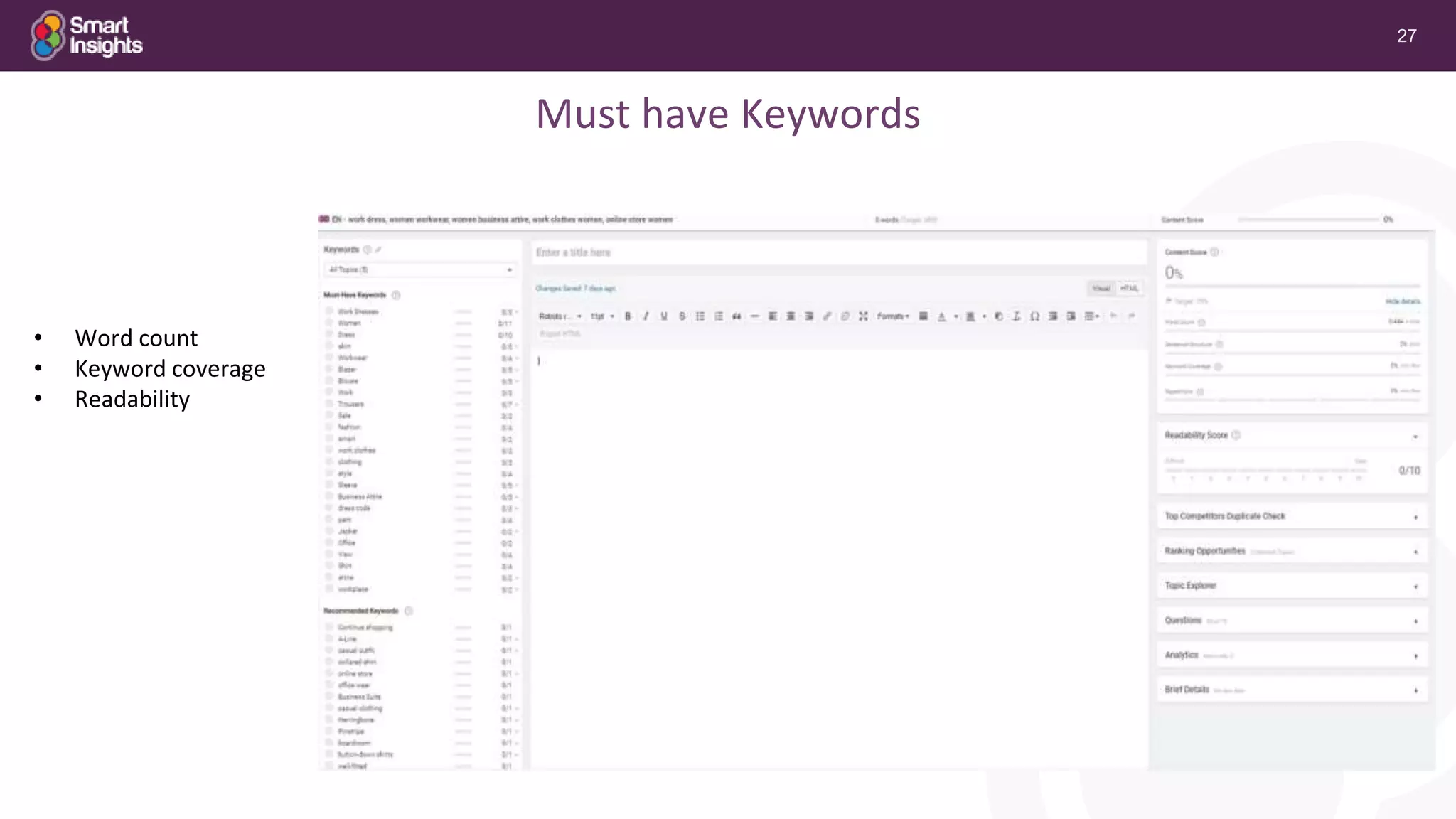The image size is (1456, 819).
Task: Toggle bold formatting in editor toolbar
Action: tap(628, 316)
